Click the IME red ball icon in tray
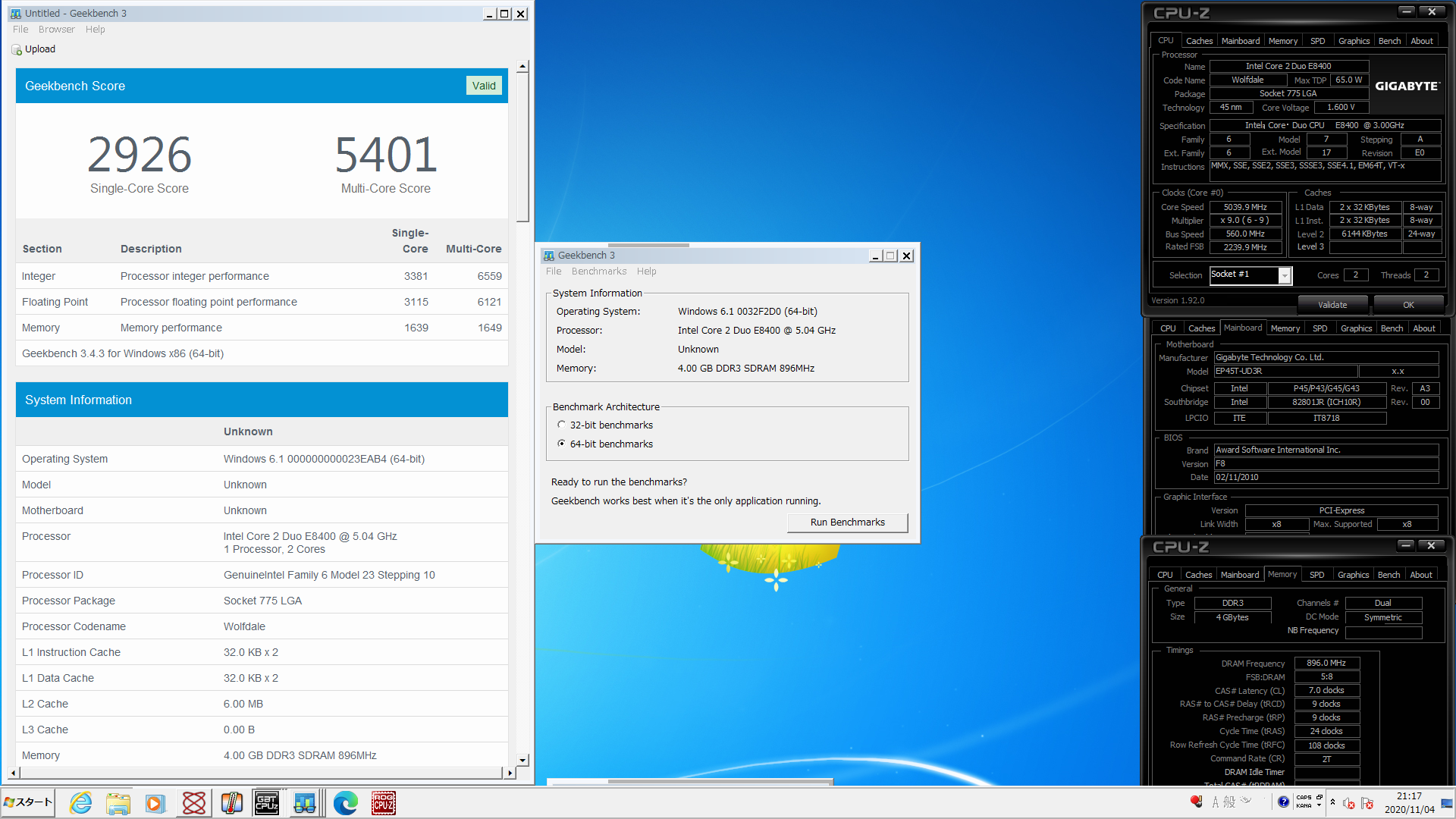1456x819 pixels. (1197, 802)
